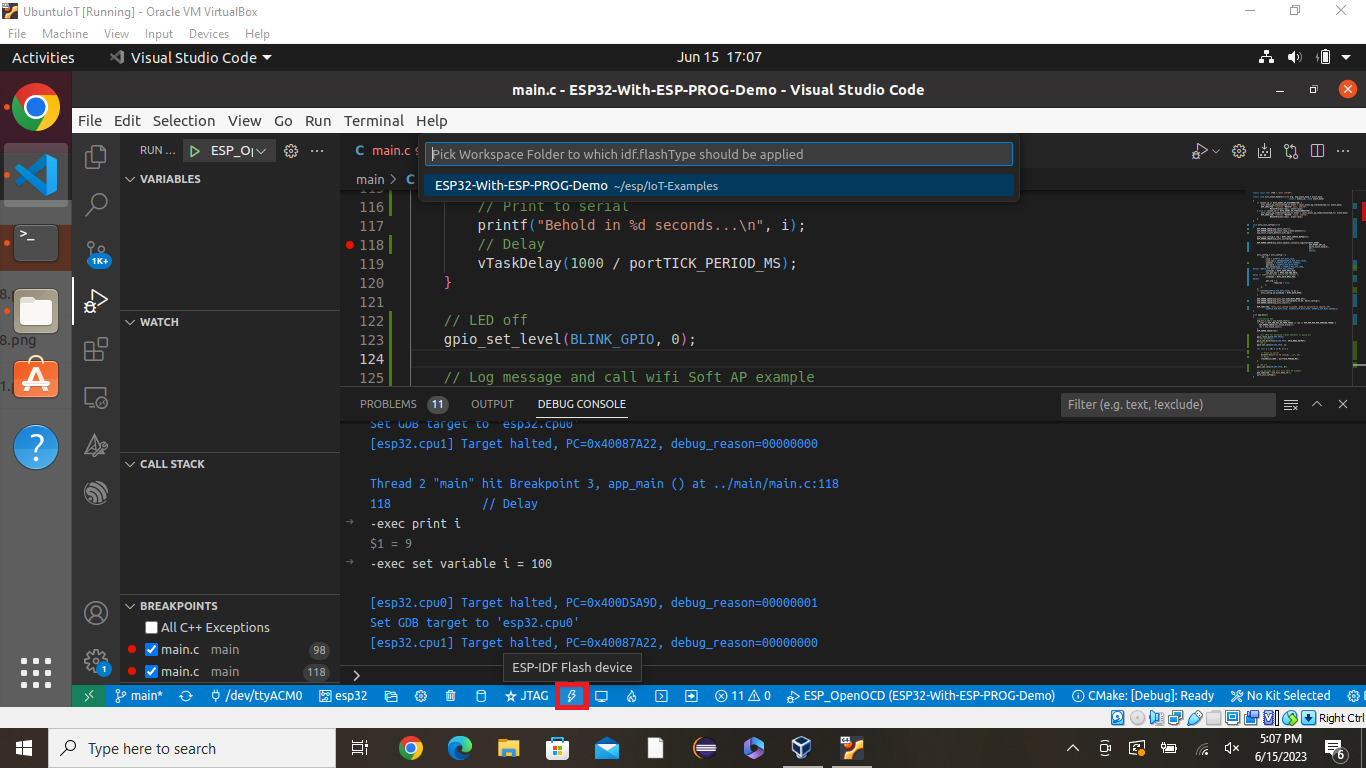Click the breakpoint dot at line 118

[349, 244]
